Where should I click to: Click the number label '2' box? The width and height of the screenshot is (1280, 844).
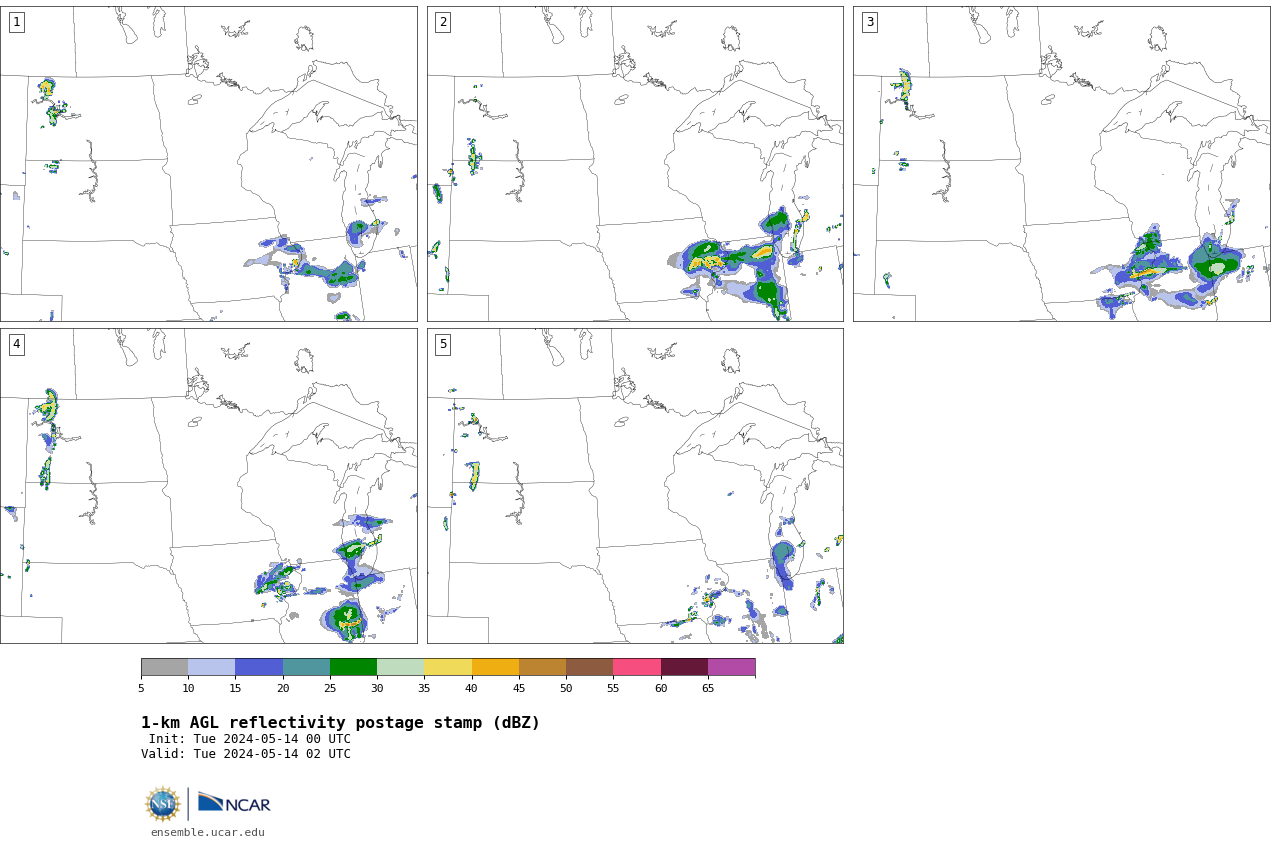tap(443, 22)
